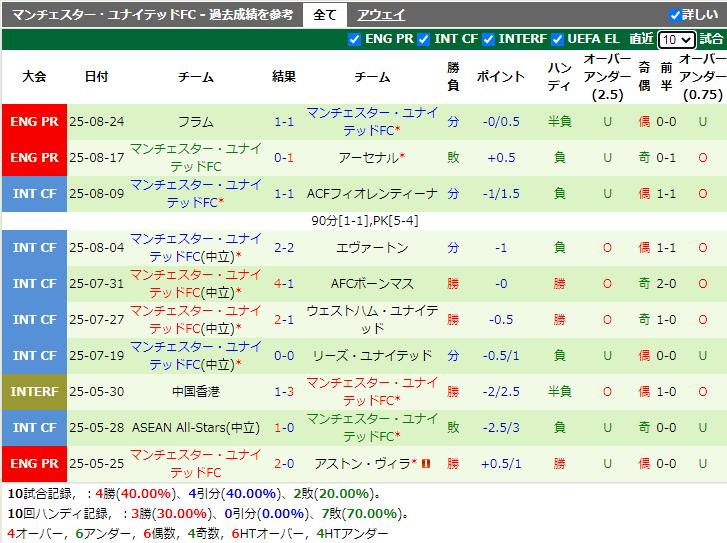
Task: Click INT CF badge in the 25-05-28 row
Action: tap(34, 428)
